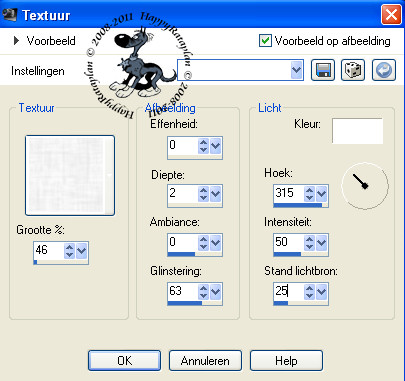
Task: Adjust Hoek spinner arrows
Action: [309, 194]
